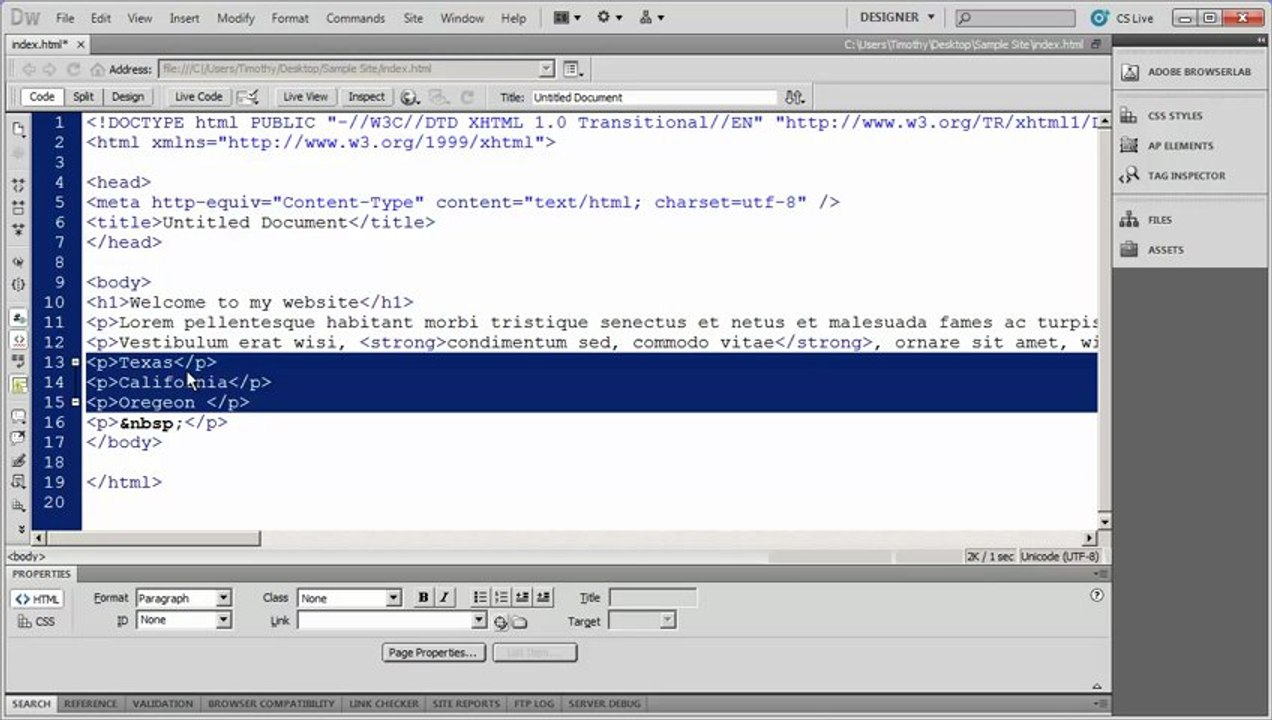
Task: Open the Window menu
Action: pos(462,18)
